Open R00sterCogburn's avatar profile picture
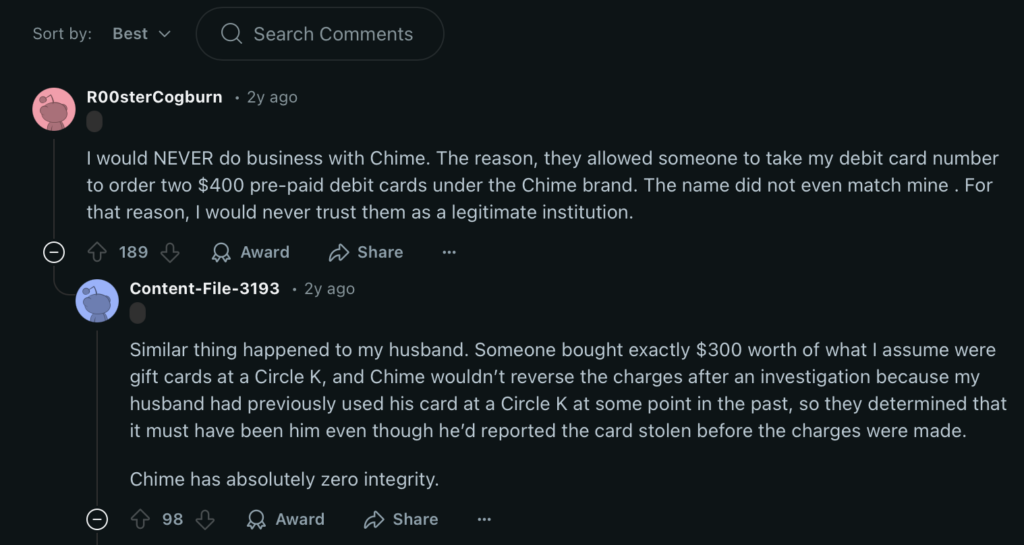Viewport: 1024px width, 545px height. (54, 108)
